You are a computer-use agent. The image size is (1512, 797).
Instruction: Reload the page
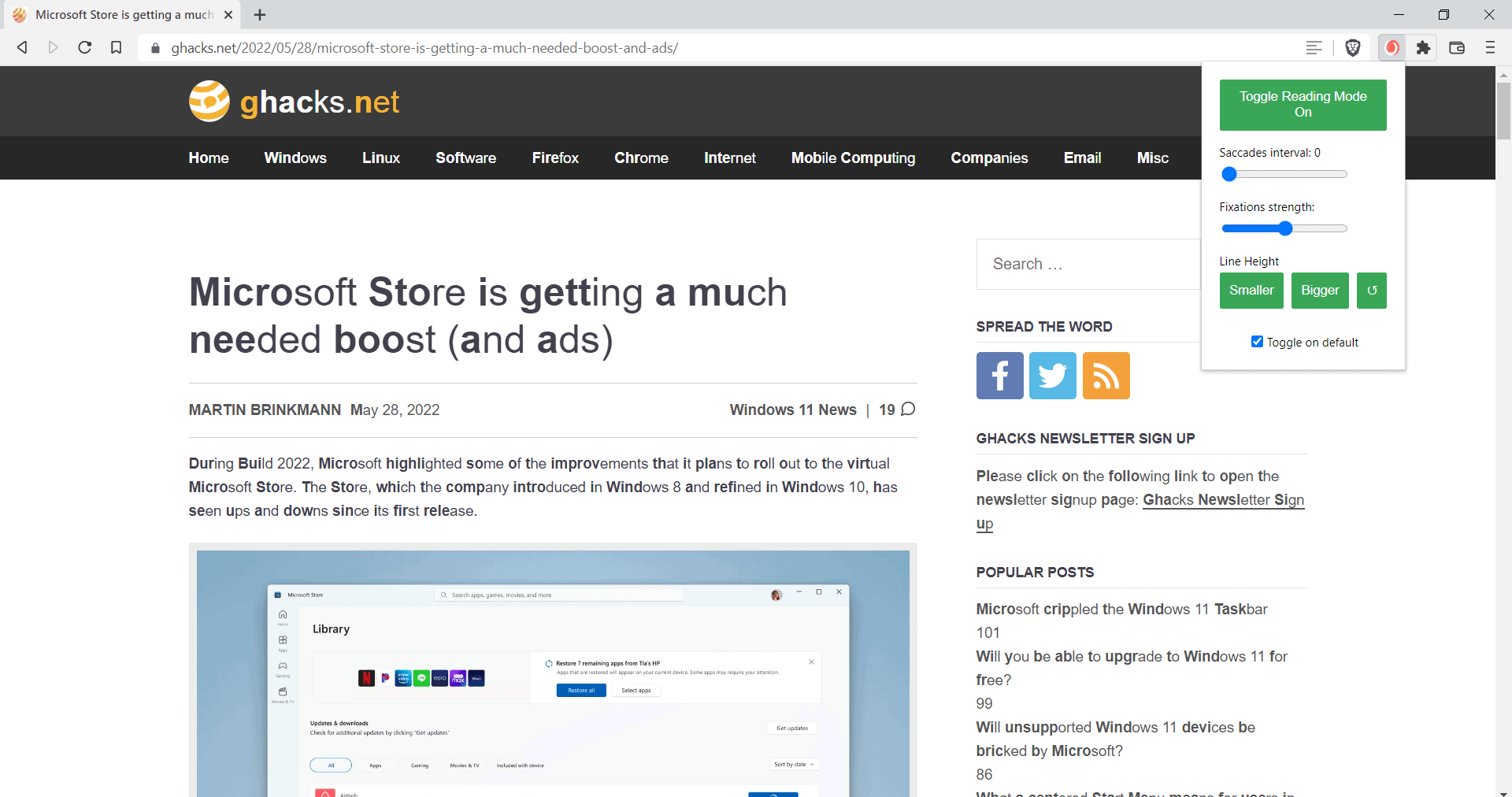(85, 48)
